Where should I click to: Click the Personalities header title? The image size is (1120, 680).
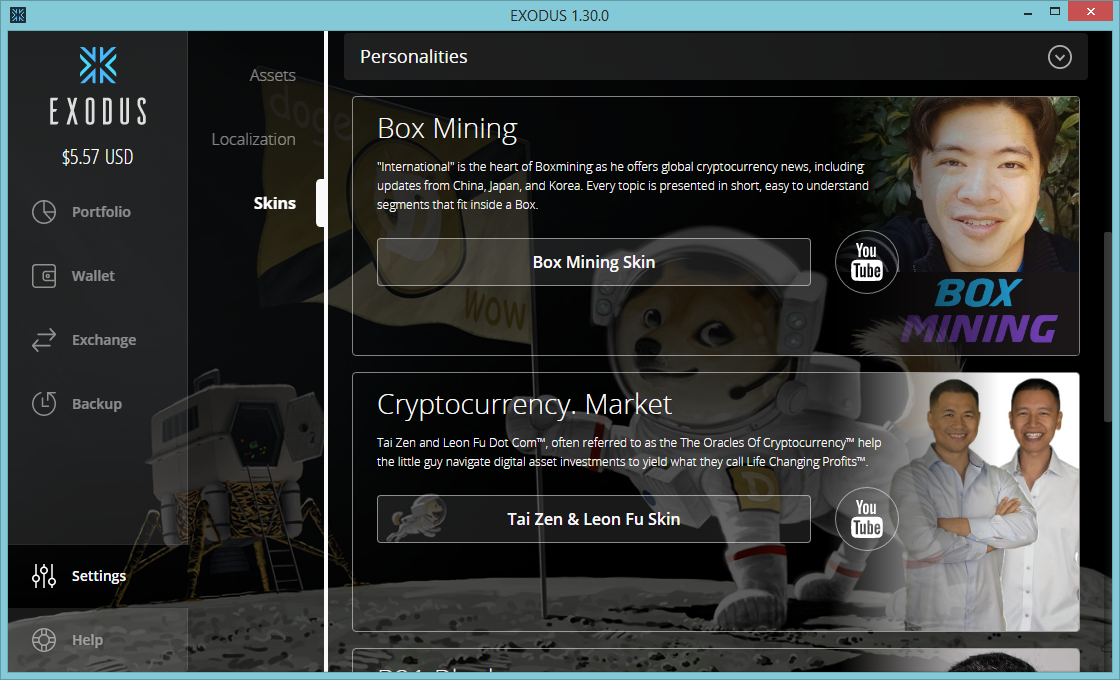[414, 56]
